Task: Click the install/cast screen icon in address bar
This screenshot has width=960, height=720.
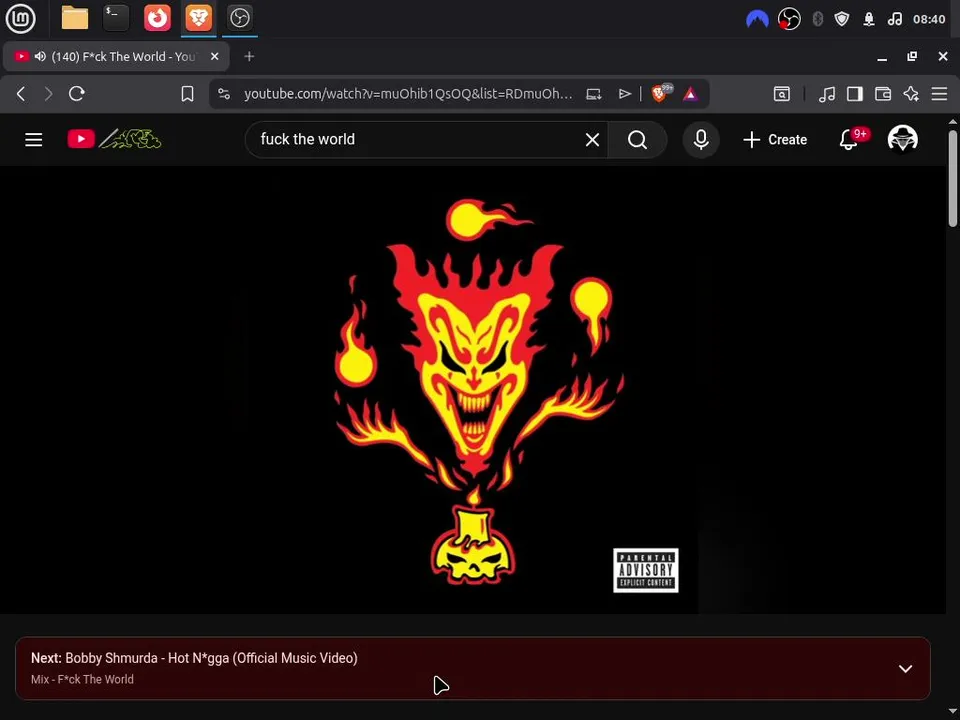Action: (594, 94)
